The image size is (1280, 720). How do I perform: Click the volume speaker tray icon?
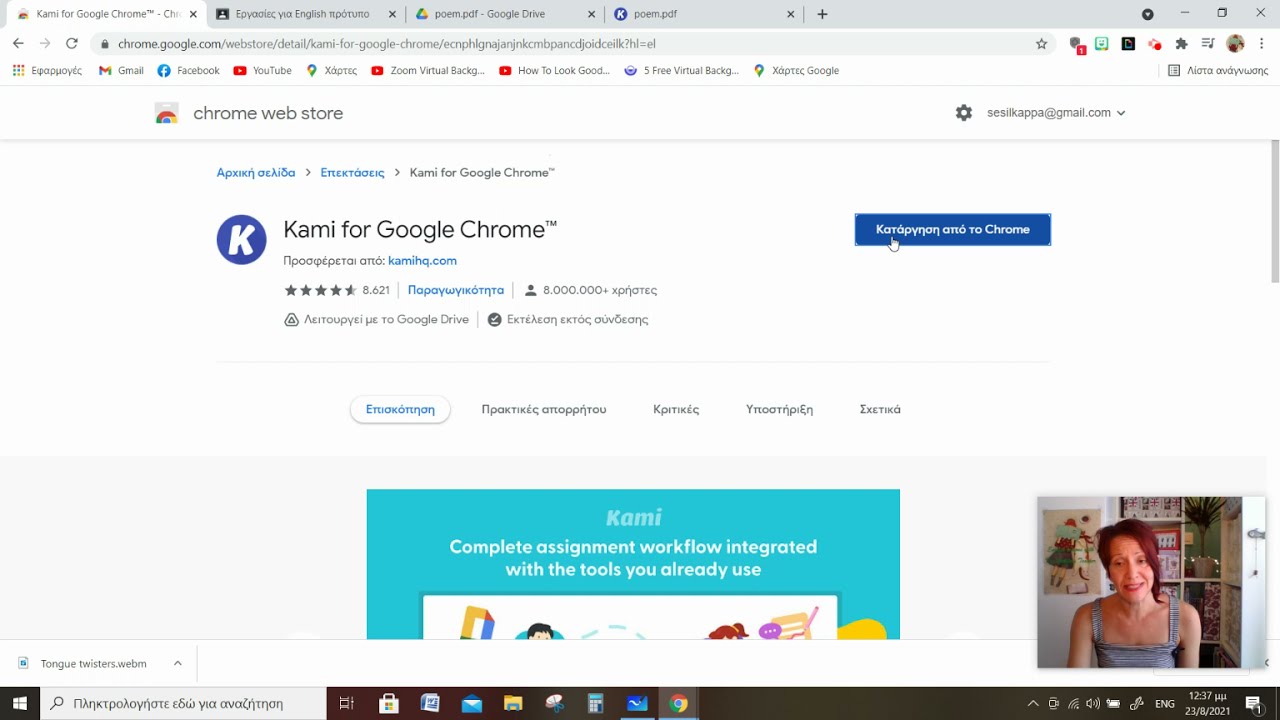(x=1093, y=703)
